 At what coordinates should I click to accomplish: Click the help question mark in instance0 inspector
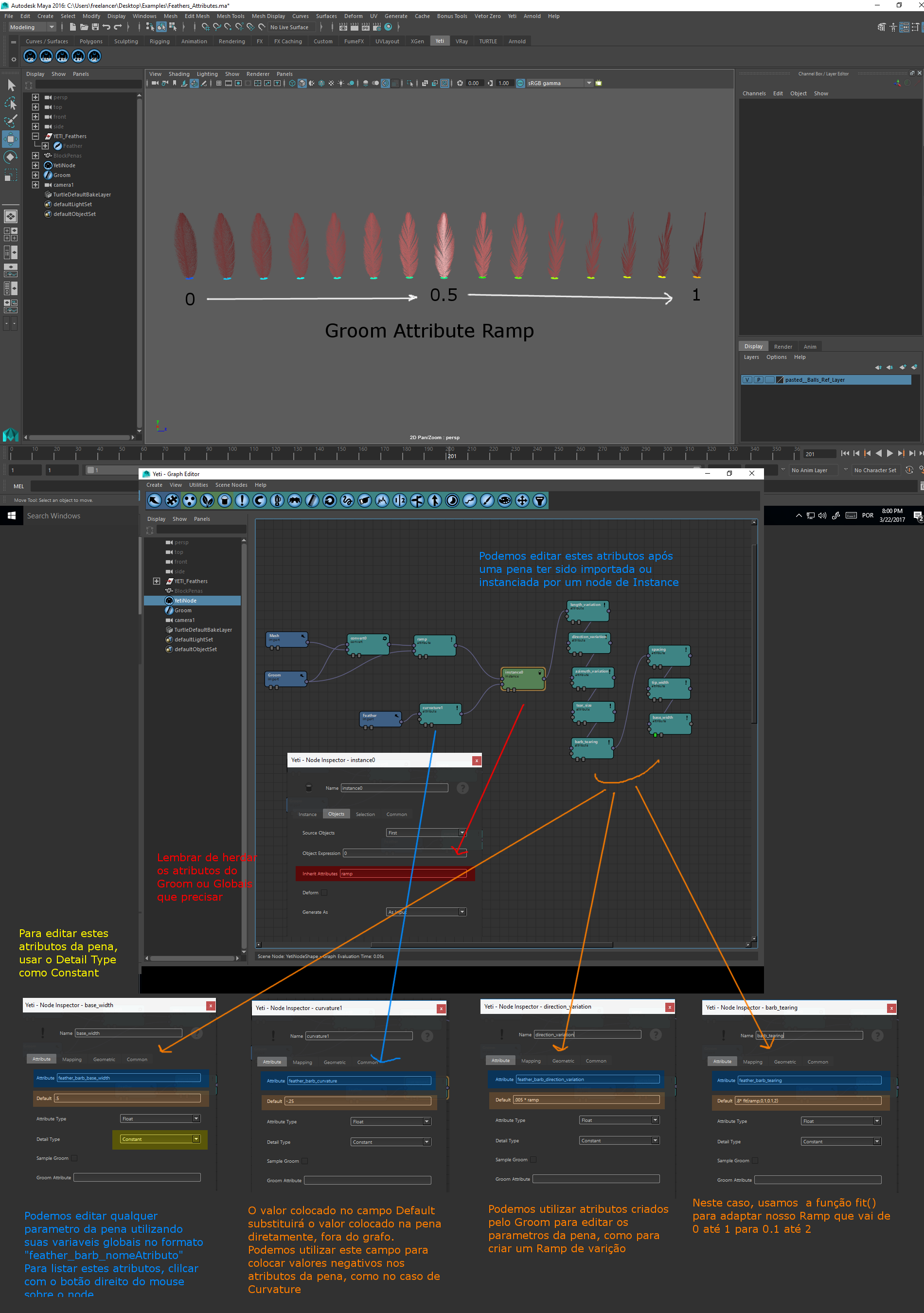(462, 788)
